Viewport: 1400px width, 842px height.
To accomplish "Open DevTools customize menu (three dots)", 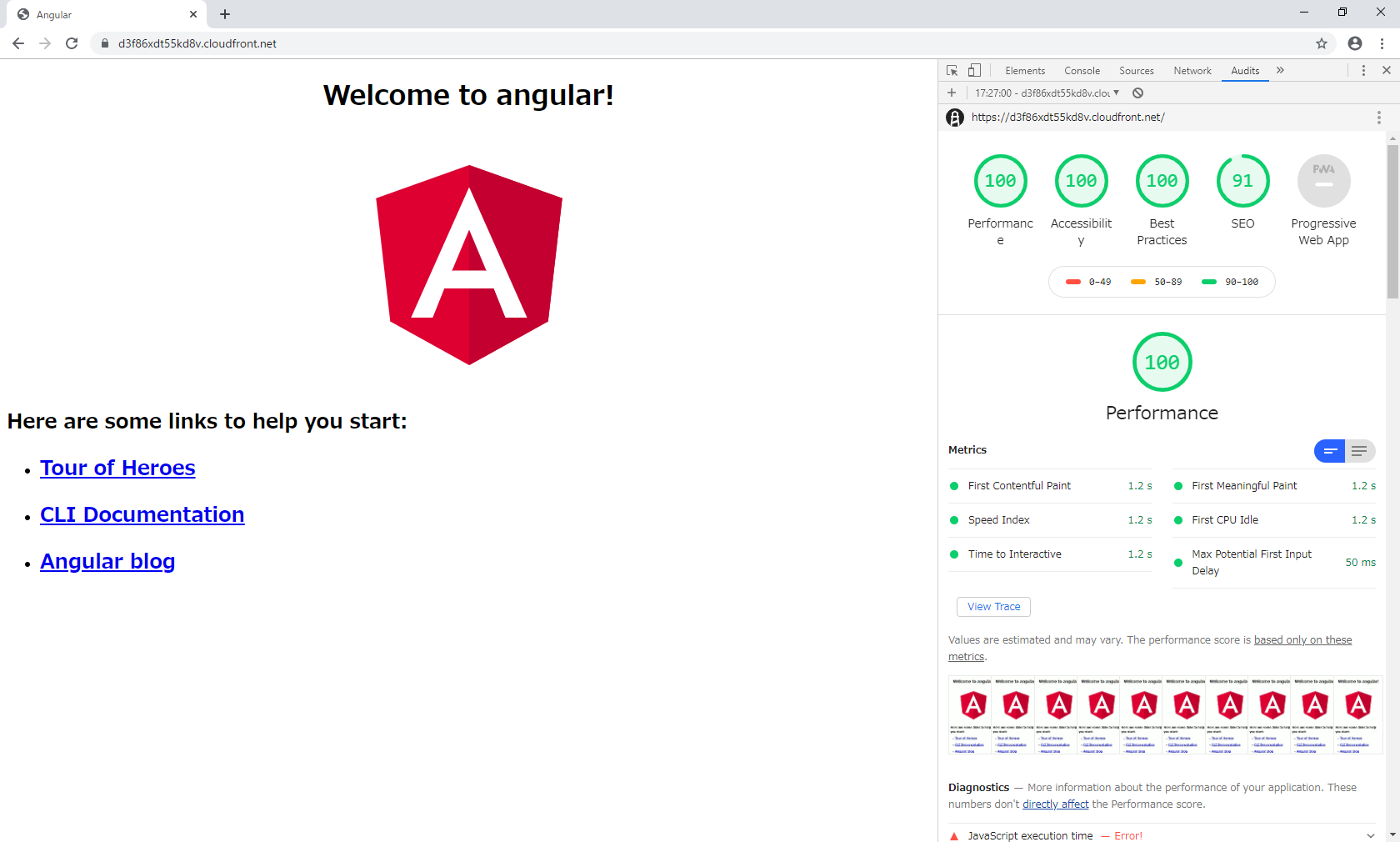I will [1363, 71].
